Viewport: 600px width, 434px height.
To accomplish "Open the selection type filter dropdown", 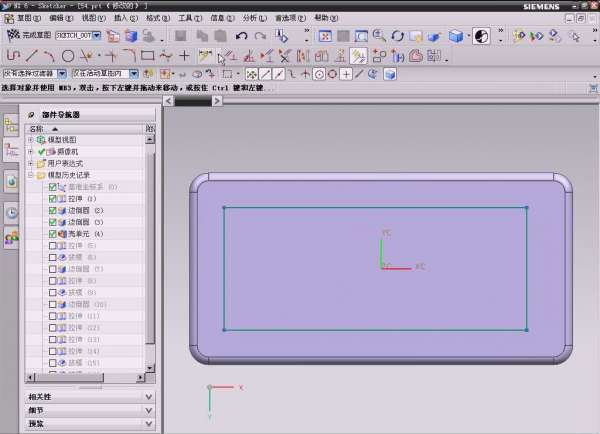I will pyautogui.click(x=62, y=73).
